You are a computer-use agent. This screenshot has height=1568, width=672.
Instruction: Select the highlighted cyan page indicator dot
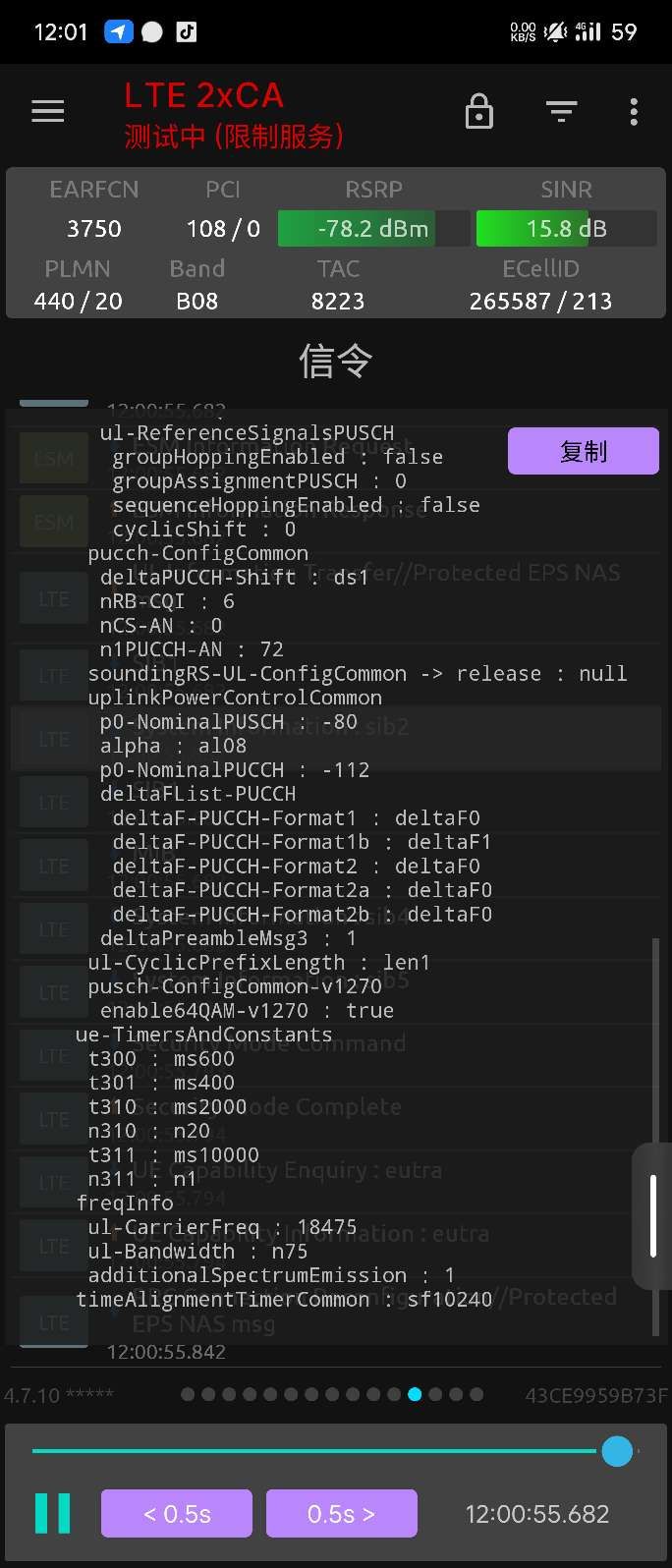(x=415, y=1394)
